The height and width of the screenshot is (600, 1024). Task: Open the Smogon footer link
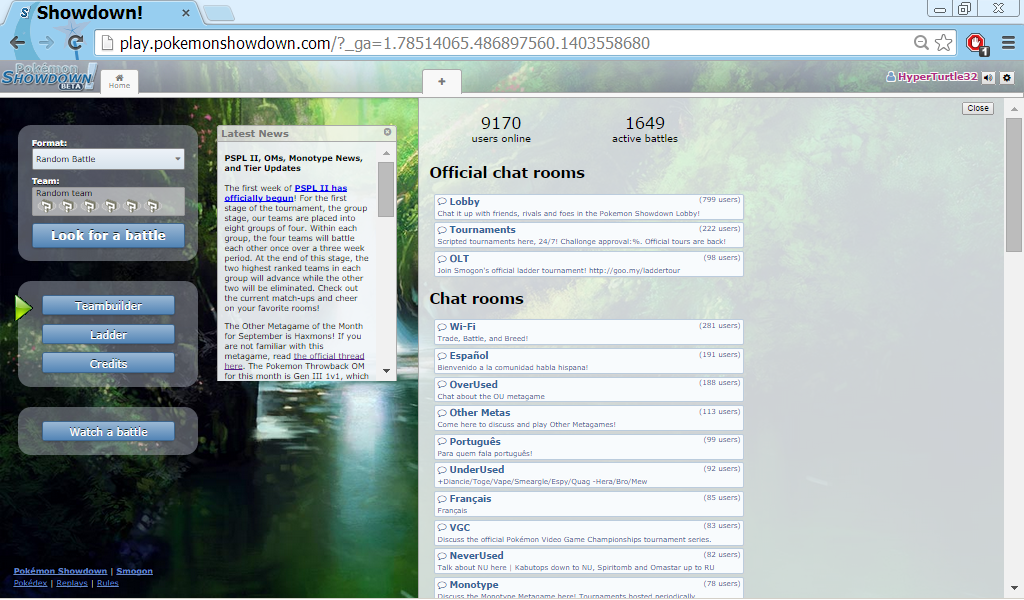pyautogui.click(x=135, y=571)
